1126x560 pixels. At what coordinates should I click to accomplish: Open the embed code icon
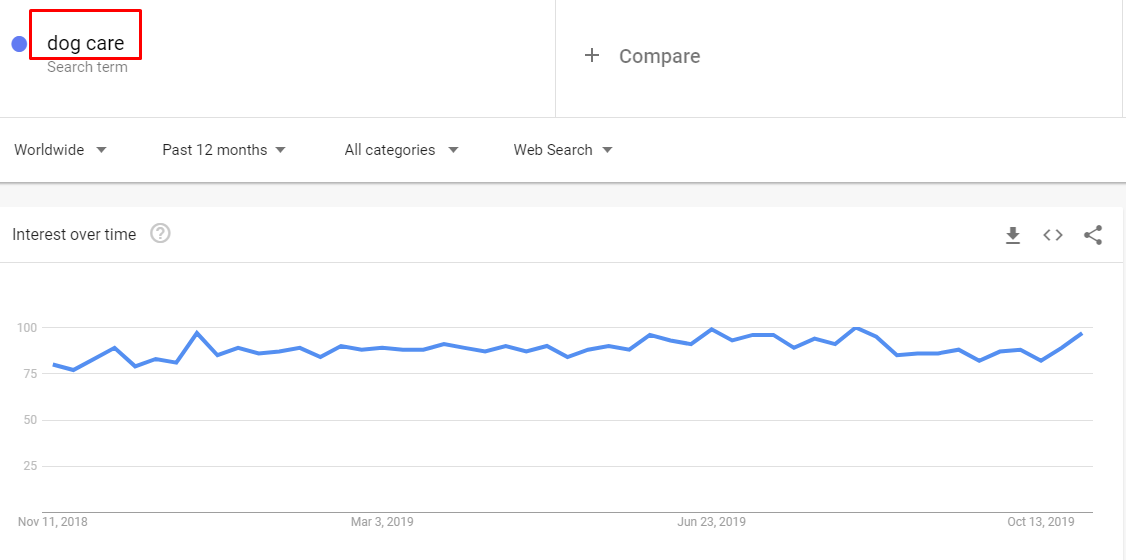[x=1053, y=235]
